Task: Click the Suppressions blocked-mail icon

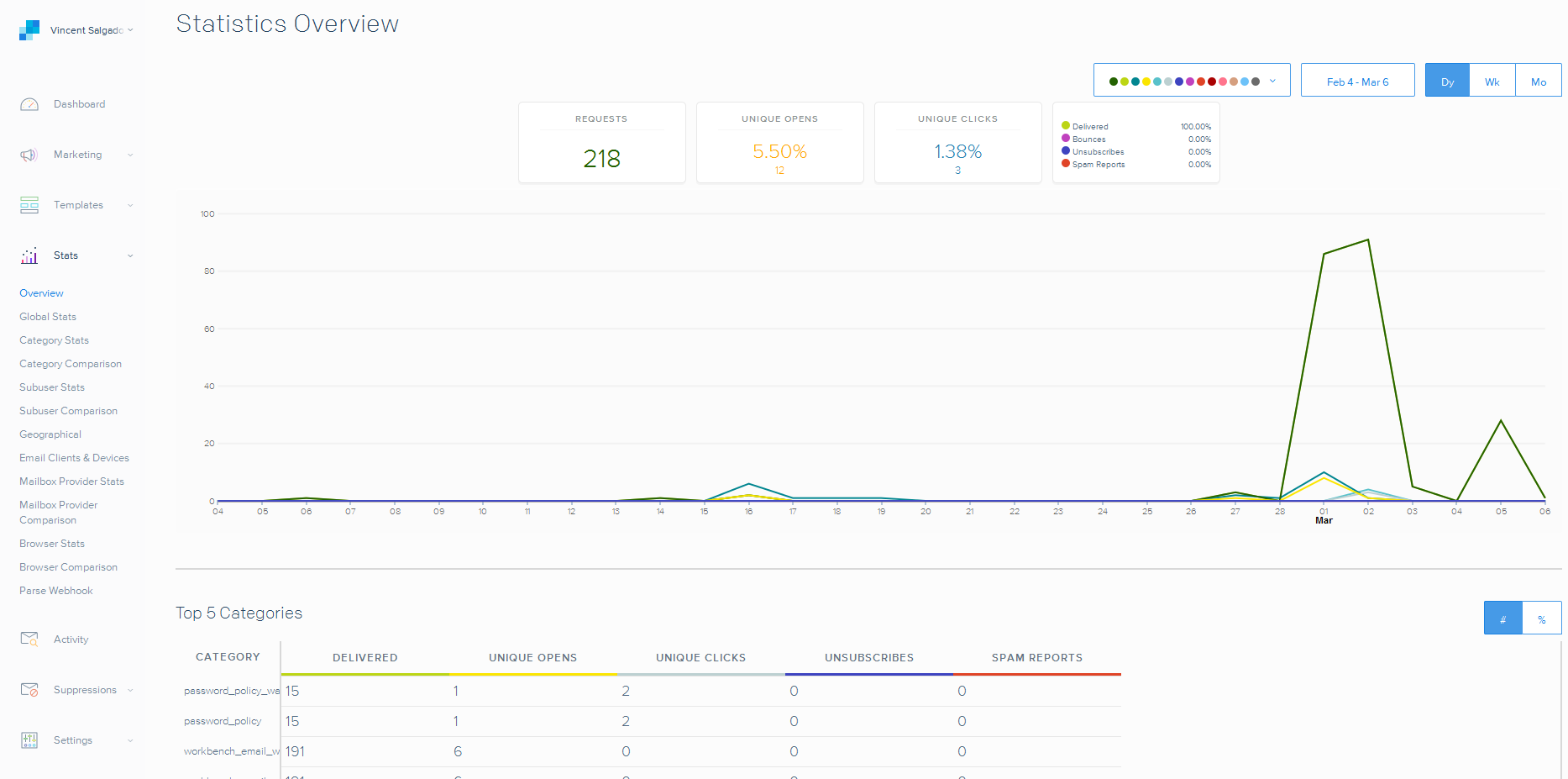Action: (29, 690)
